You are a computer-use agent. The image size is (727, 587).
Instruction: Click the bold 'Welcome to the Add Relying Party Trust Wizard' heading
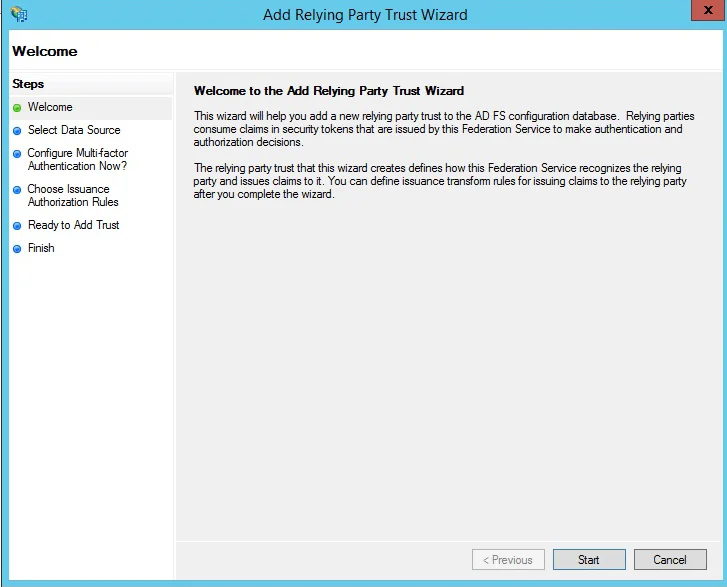[x=329, y=91]
